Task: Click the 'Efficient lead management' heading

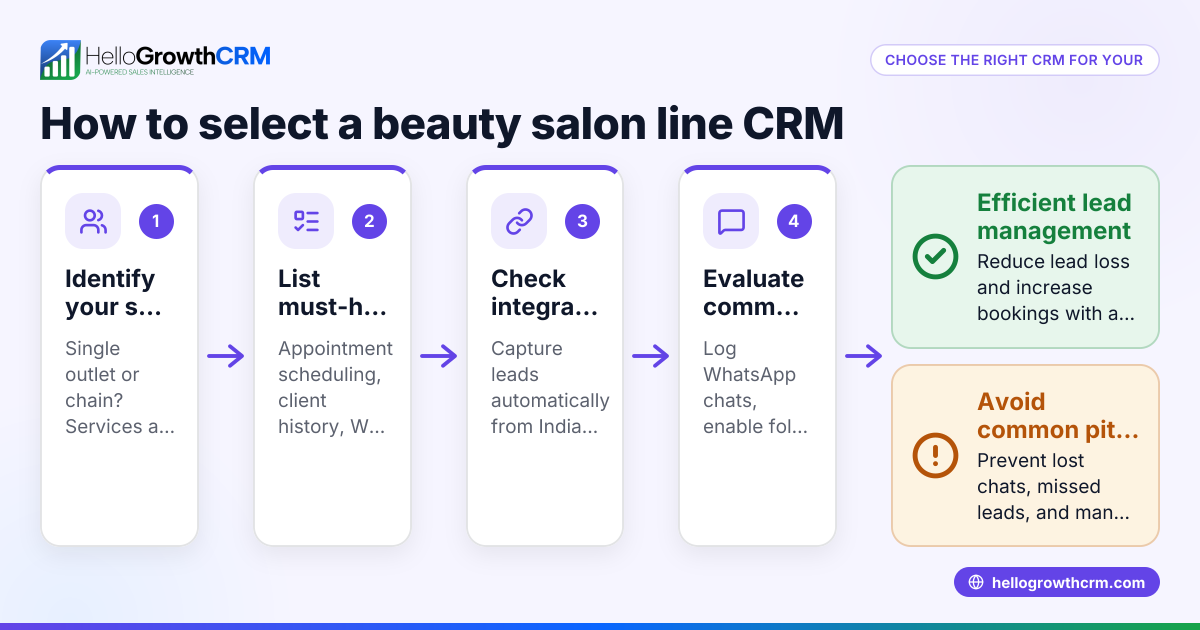Action: [x=1054, y=217]
